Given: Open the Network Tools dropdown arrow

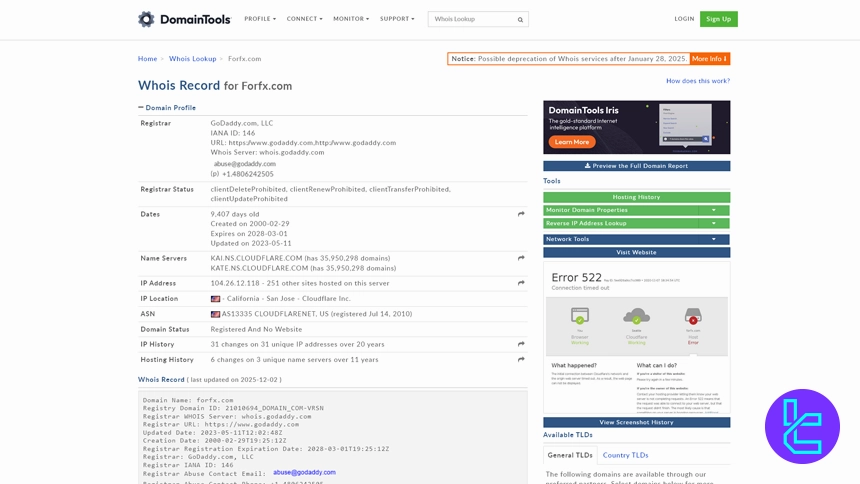Looking at the screenshot, I should (x=713, y=239).
